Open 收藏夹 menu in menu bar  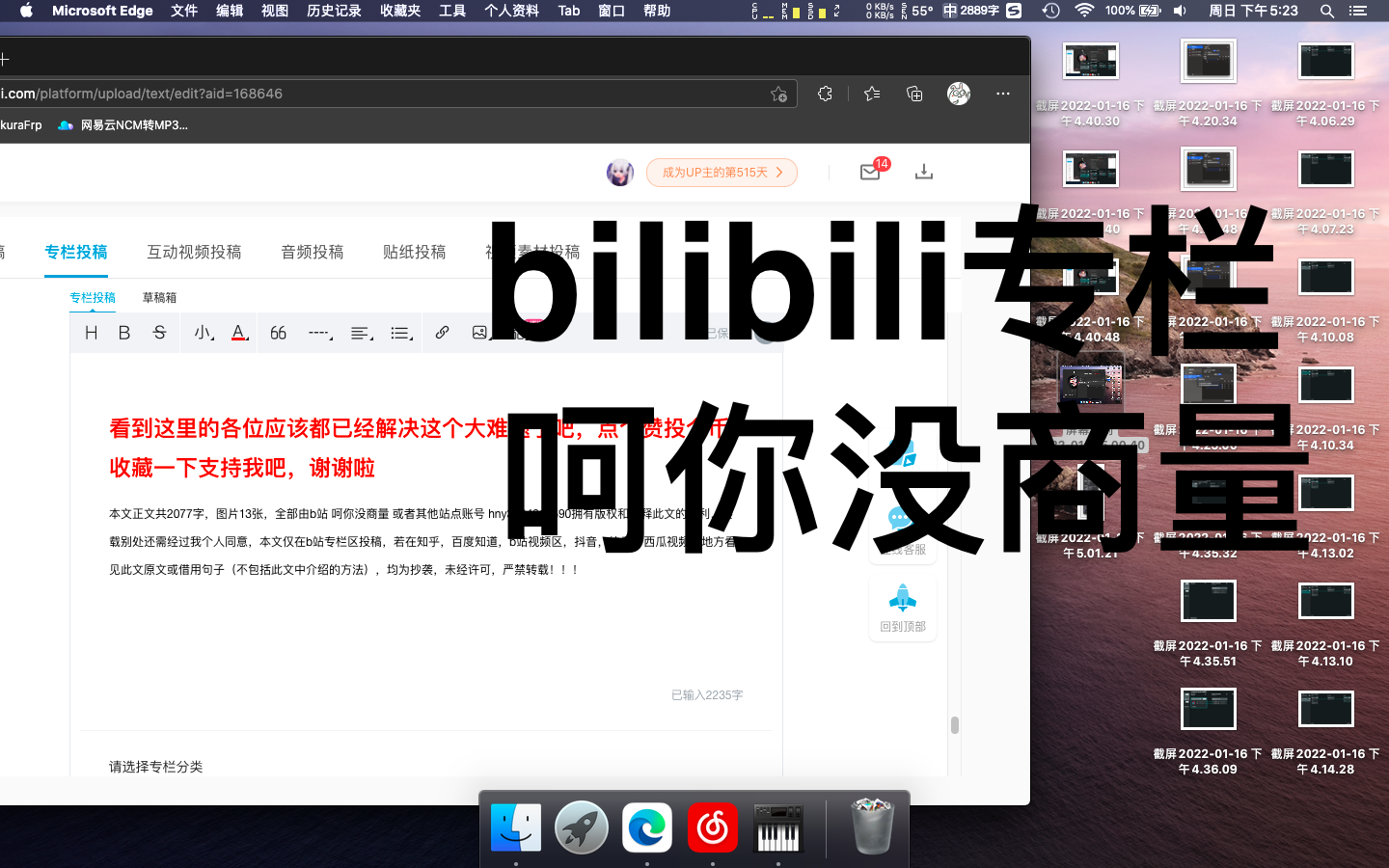(x=400, y=11)
